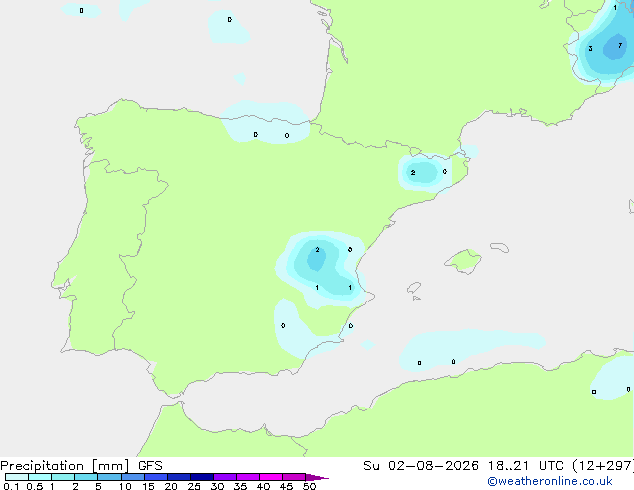
Task: Select the 15–20 mm legend swatch
Action: [x=156, y=477]
